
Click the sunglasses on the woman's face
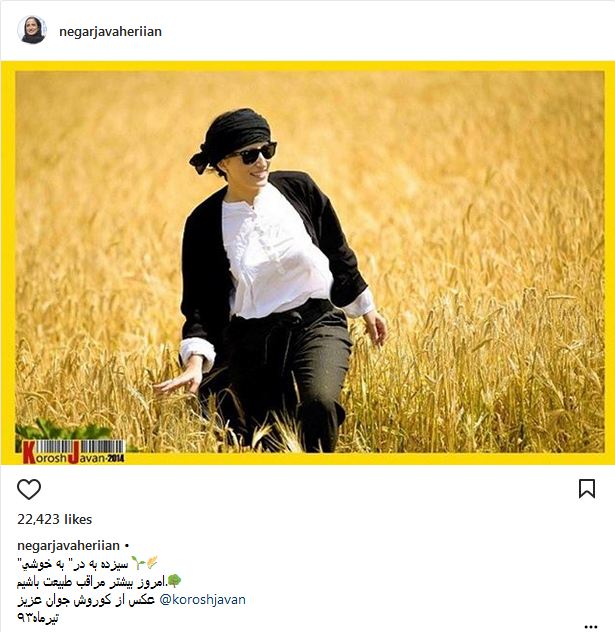click(x=254, y=154)
